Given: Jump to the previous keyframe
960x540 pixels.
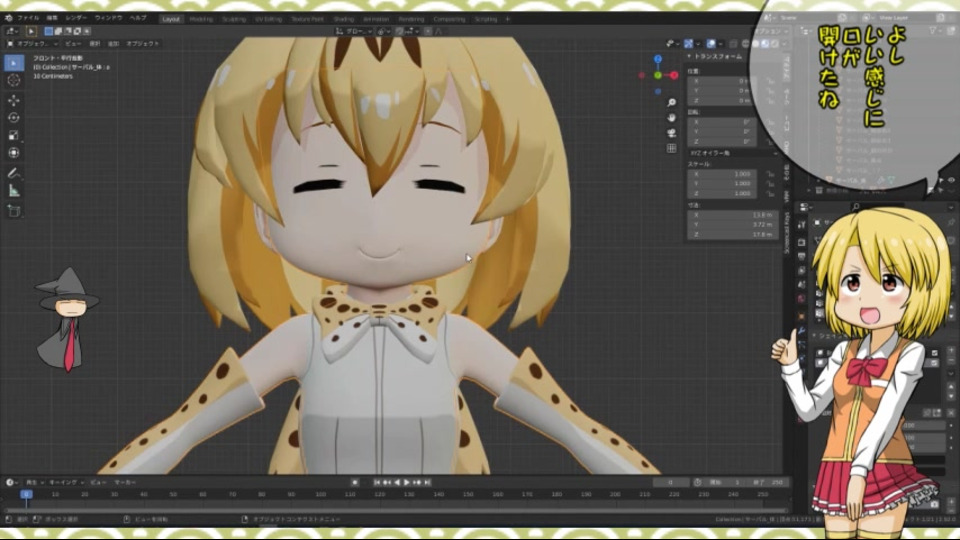Looking at the screenshot, I should 387,482.
